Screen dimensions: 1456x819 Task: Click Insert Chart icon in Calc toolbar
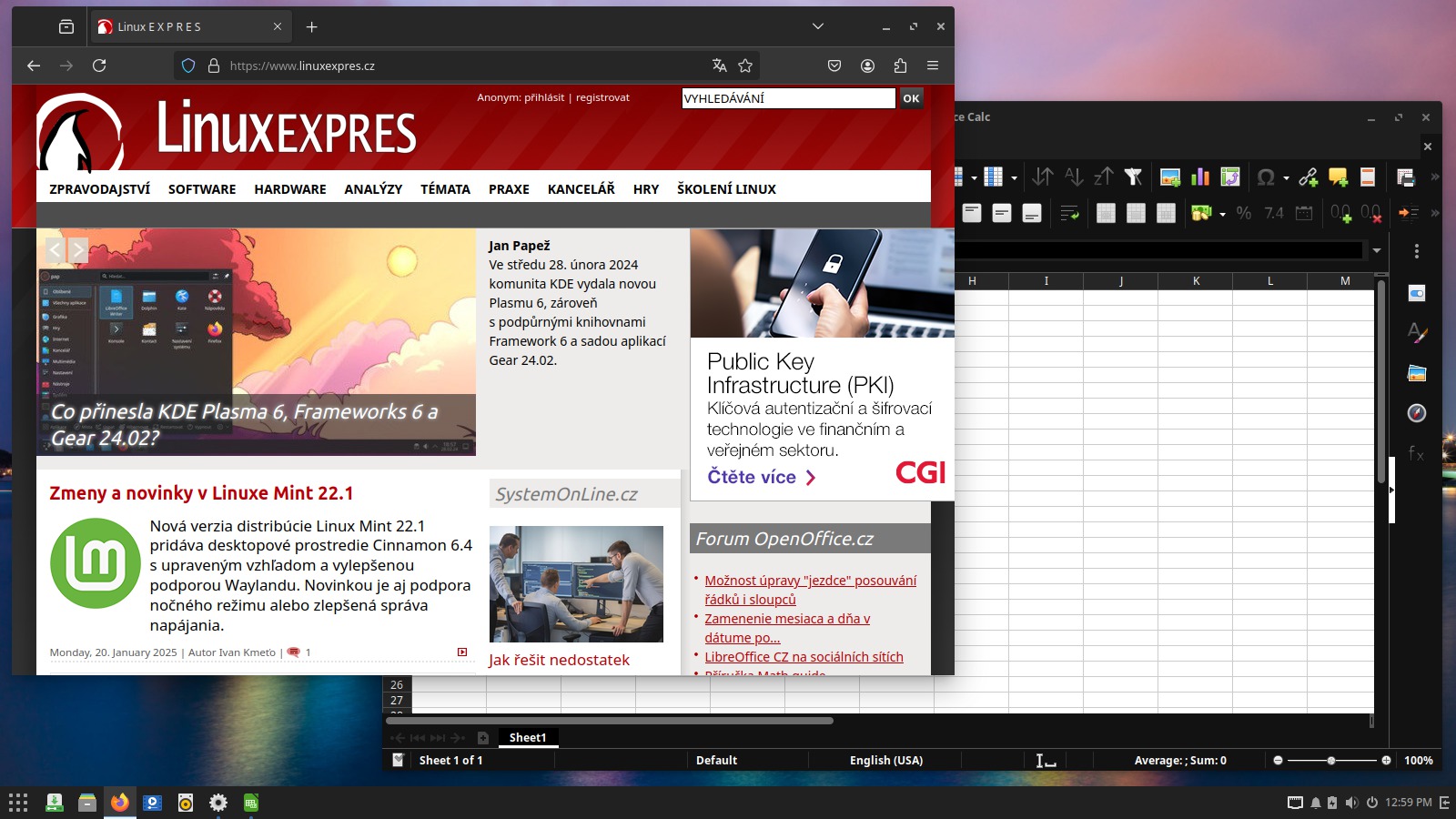(1200, 177)
